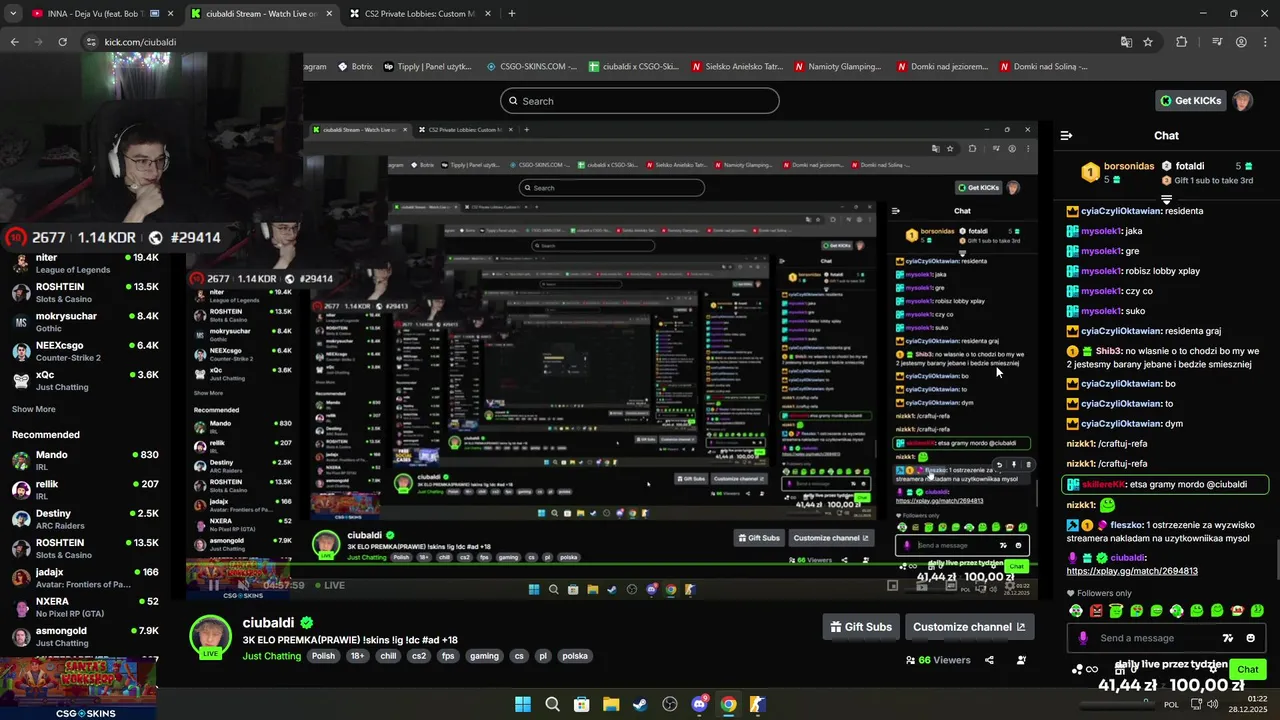Click the Polish tag
1280x720 pixels.
click(x=323, y=656)
